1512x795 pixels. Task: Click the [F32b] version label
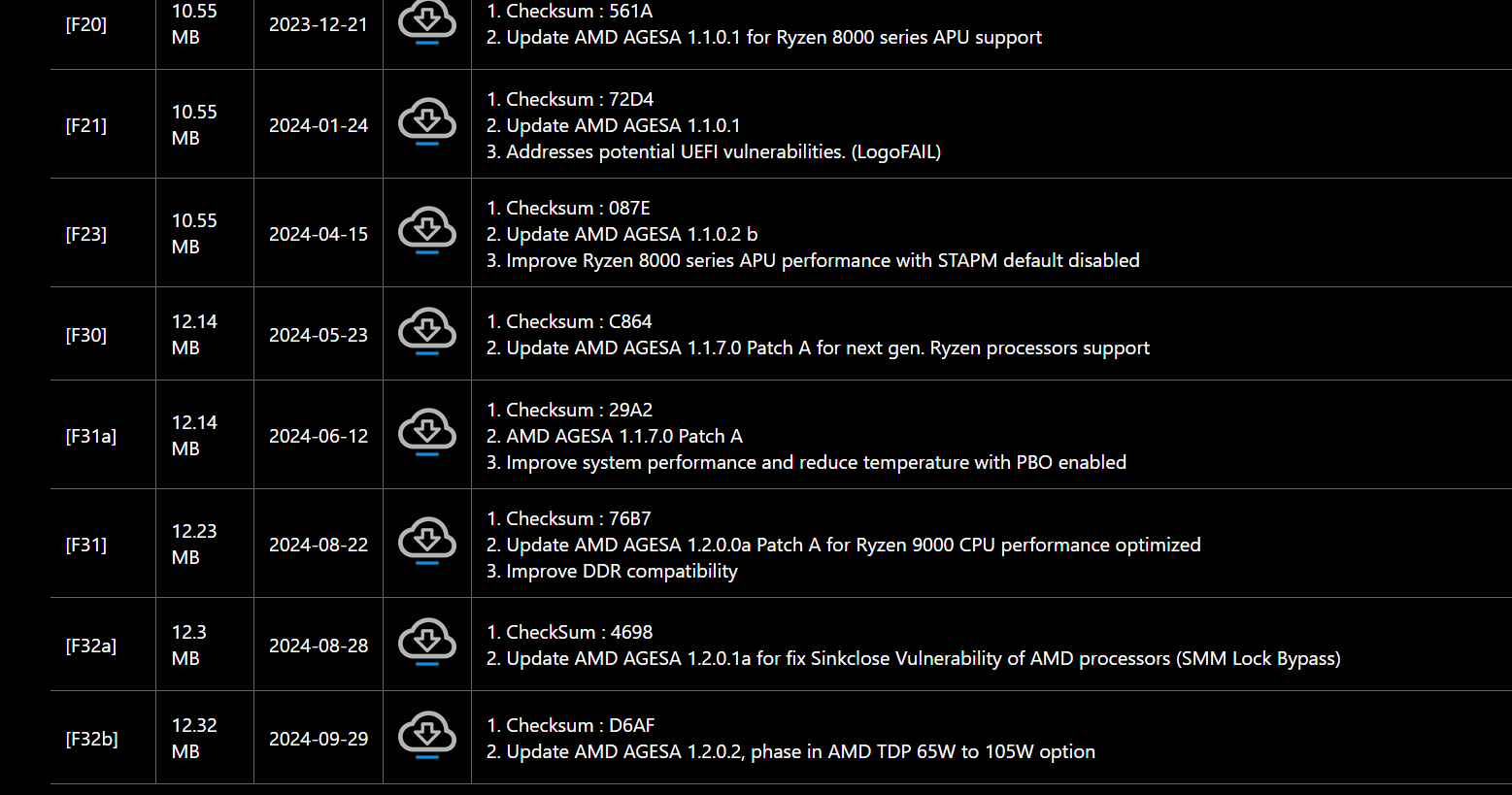tap(92, 739)
